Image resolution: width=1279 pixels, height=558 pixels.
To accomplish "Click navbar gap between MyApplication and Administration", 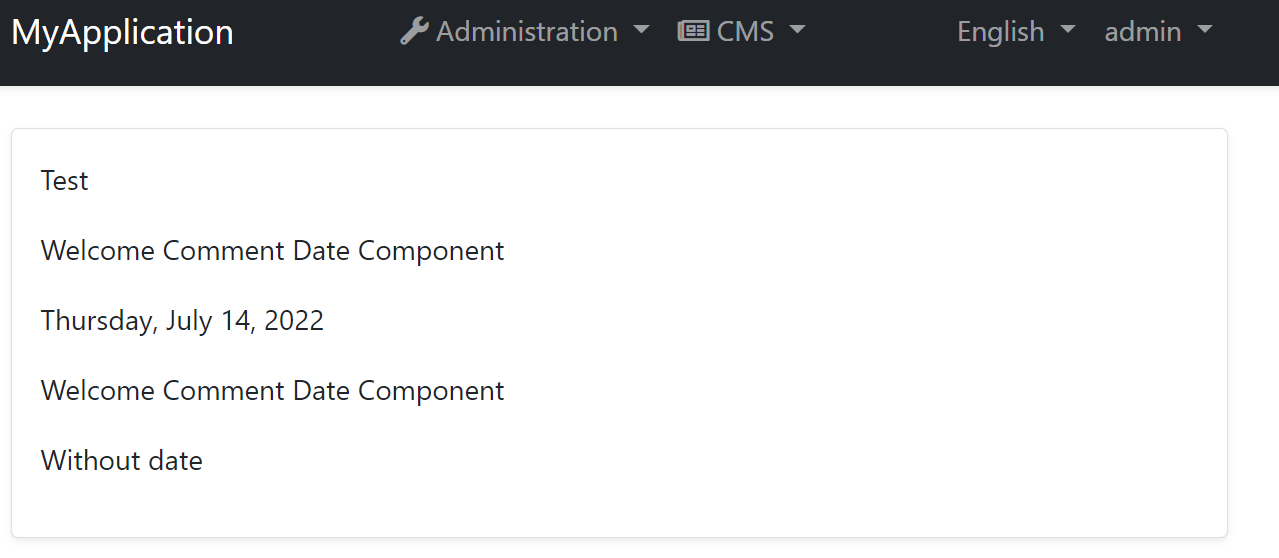I will tap(315, 32).
